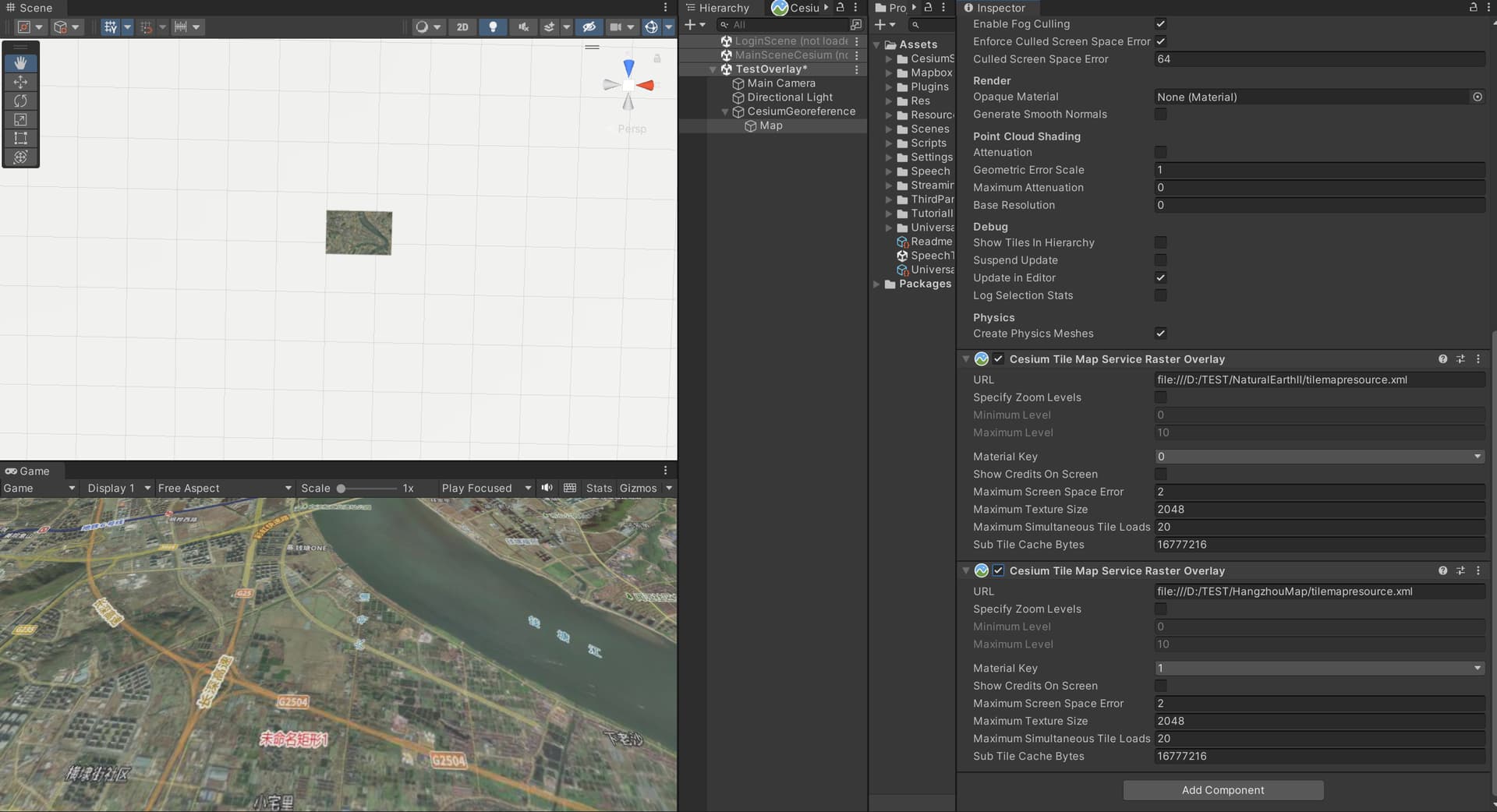1497x812 pixels.
Task: Enable Generate Smooth Normals checkbox
Action: pos(1160,115)
